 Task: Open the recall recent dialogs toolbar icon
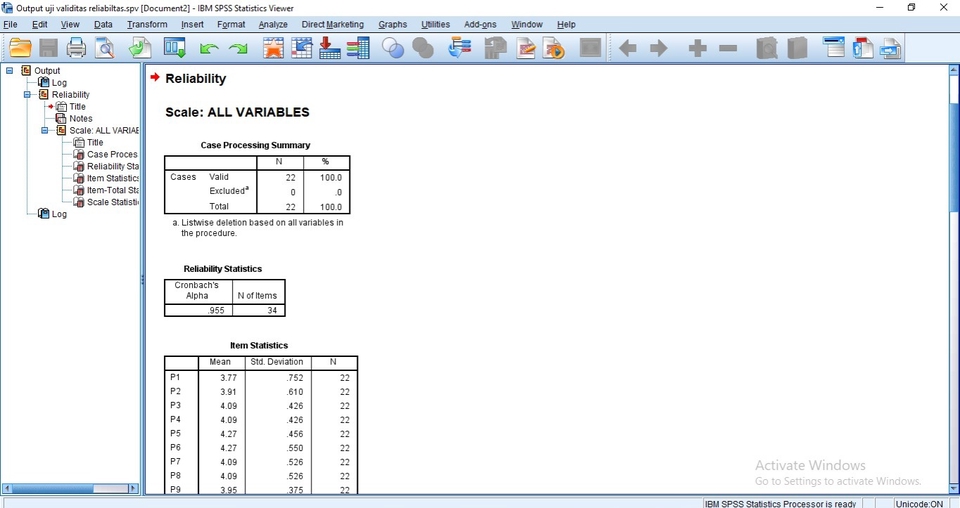tap(174, 48)
